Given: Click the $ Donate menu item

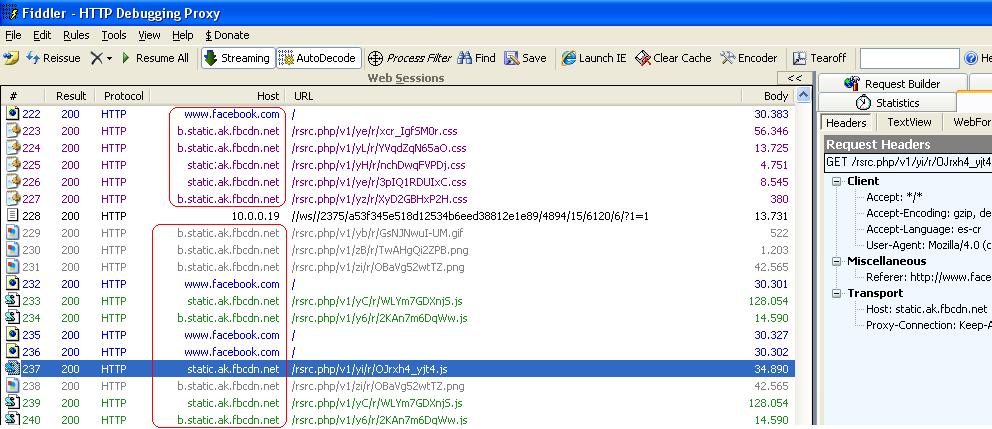Looking at the screenshot, I should [228, 35].
